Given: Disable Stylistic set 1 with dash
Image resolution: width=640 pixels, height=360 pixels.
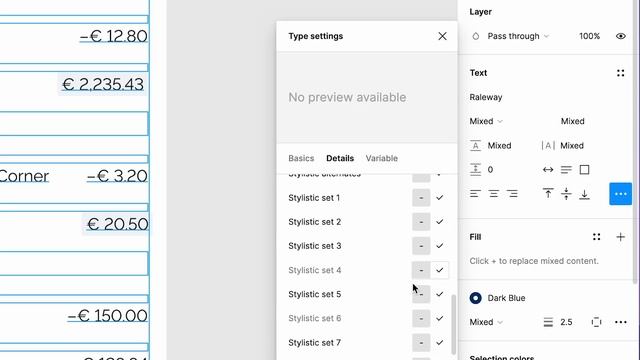Looking at the screenshot, I should point(421,198).
